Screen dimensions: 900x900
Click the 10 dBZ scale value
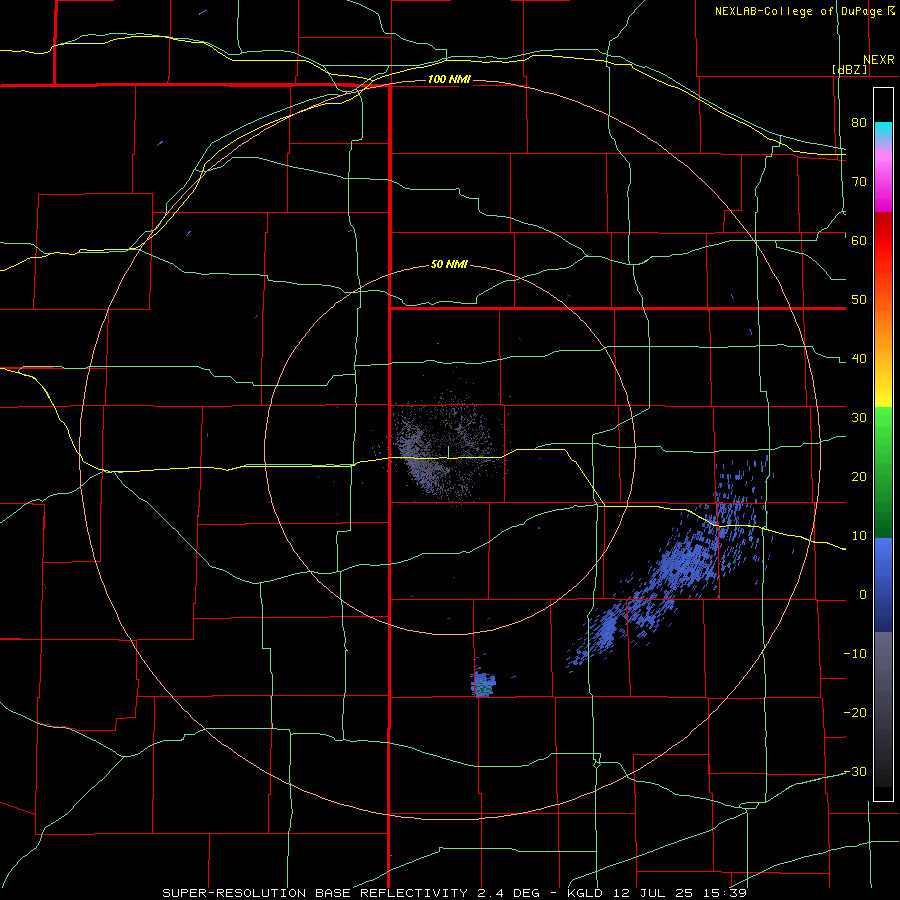tap(859, 536)
